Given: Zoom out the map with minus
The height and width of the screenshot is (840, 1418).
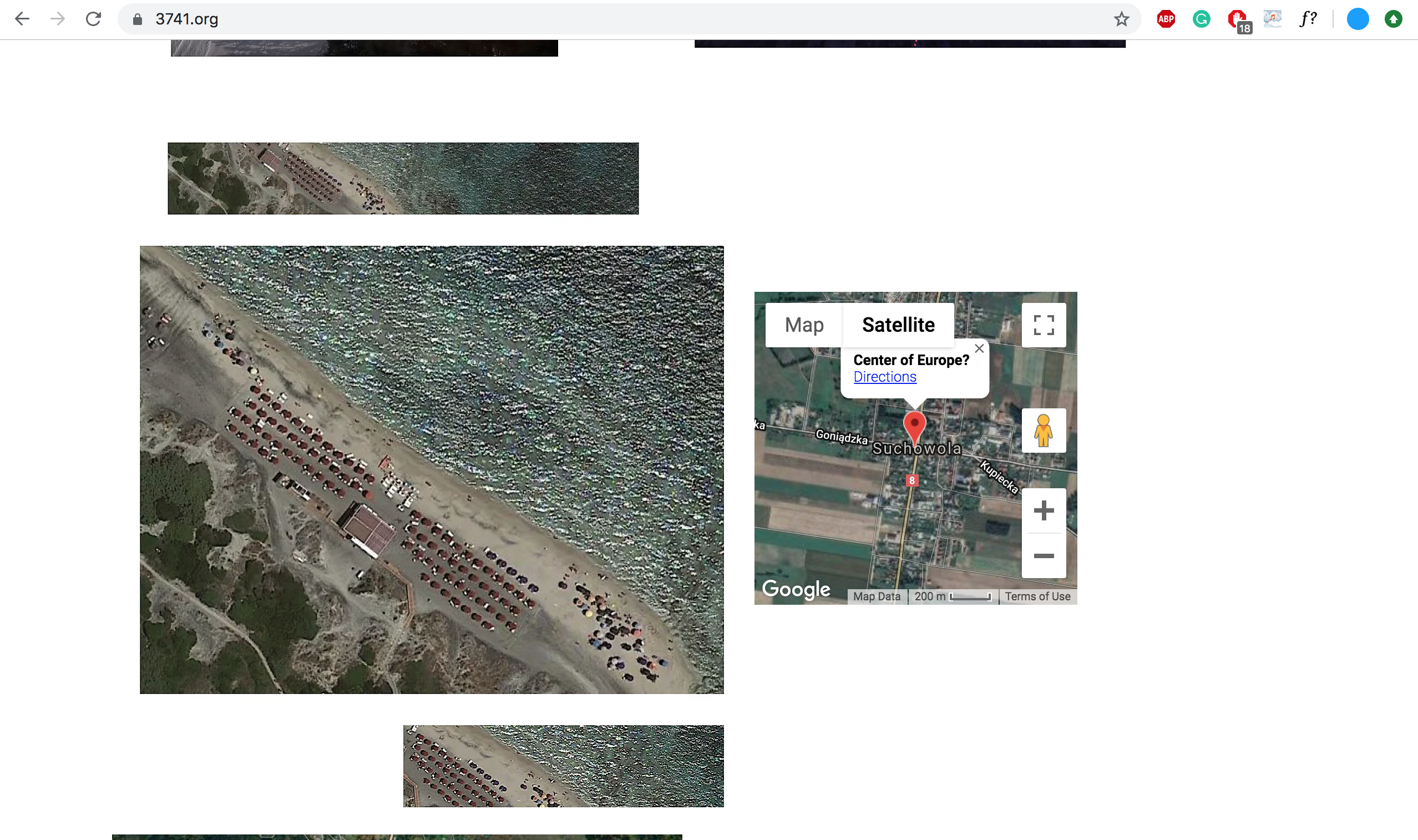Looking at the screenshot, I should [1043, 556].
